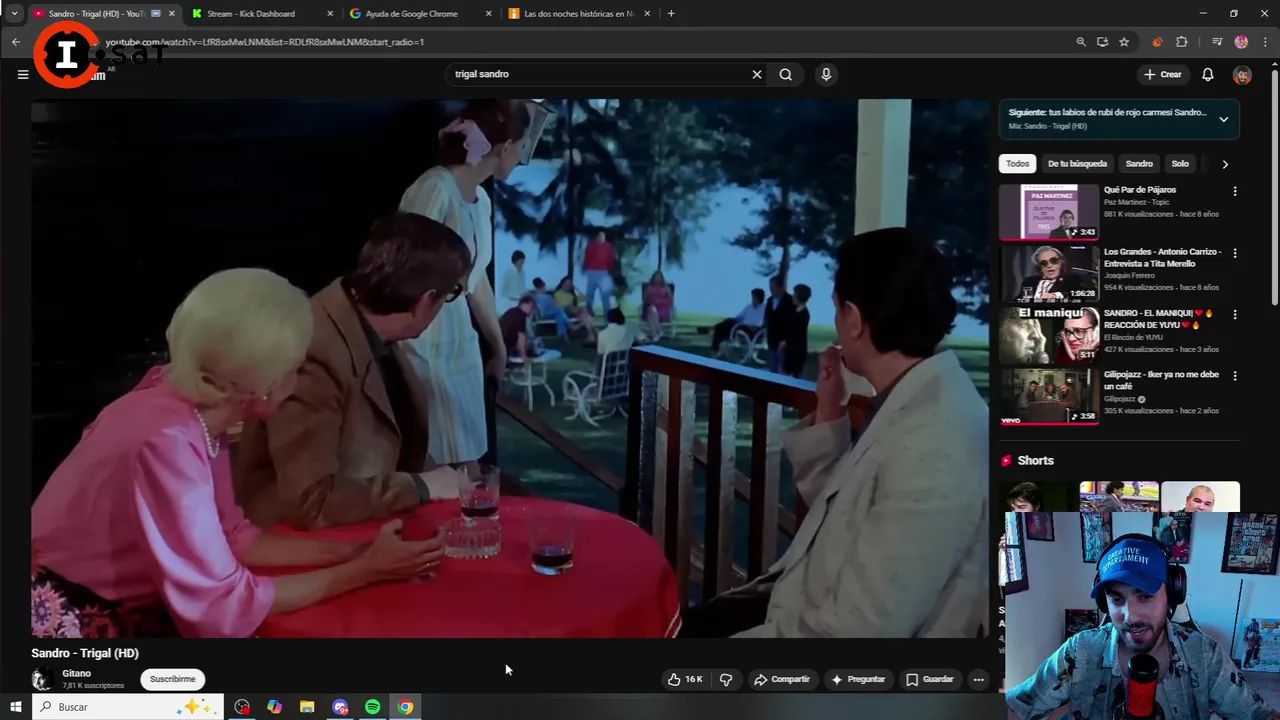Click the 7,81 K suscriptores text

[93, 686]
